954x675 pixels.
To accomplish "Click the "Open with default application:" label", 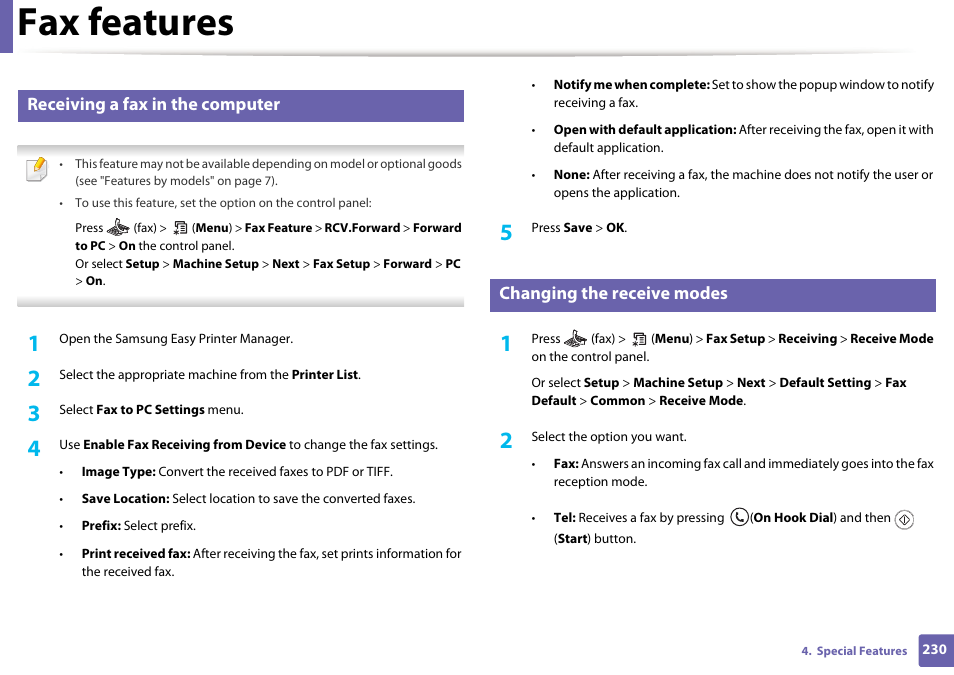I will [645, 130].
